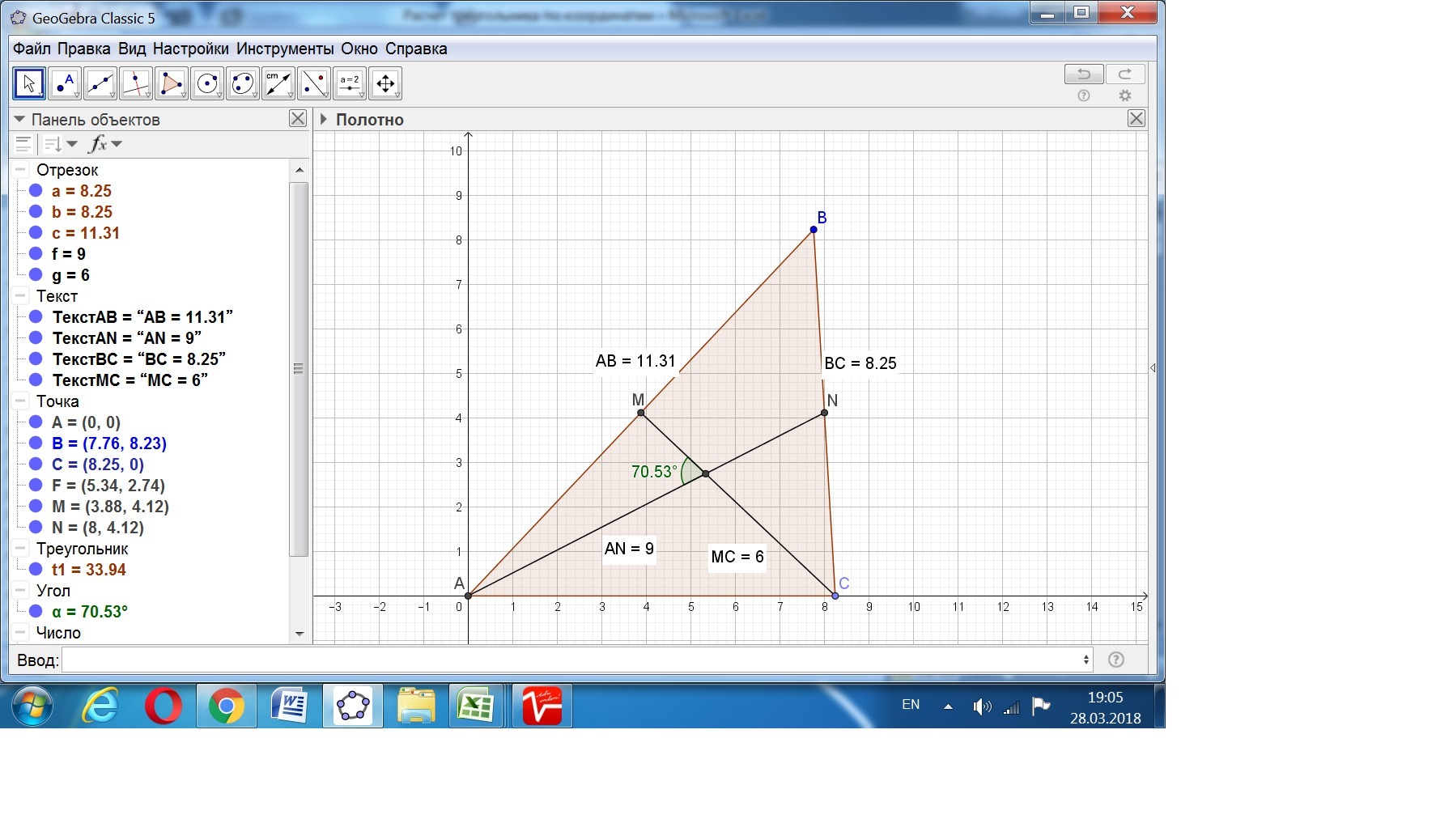Screen dimensions: 1436x840
Task: Expand the Полотно style bar triangle
Action: 324,120
